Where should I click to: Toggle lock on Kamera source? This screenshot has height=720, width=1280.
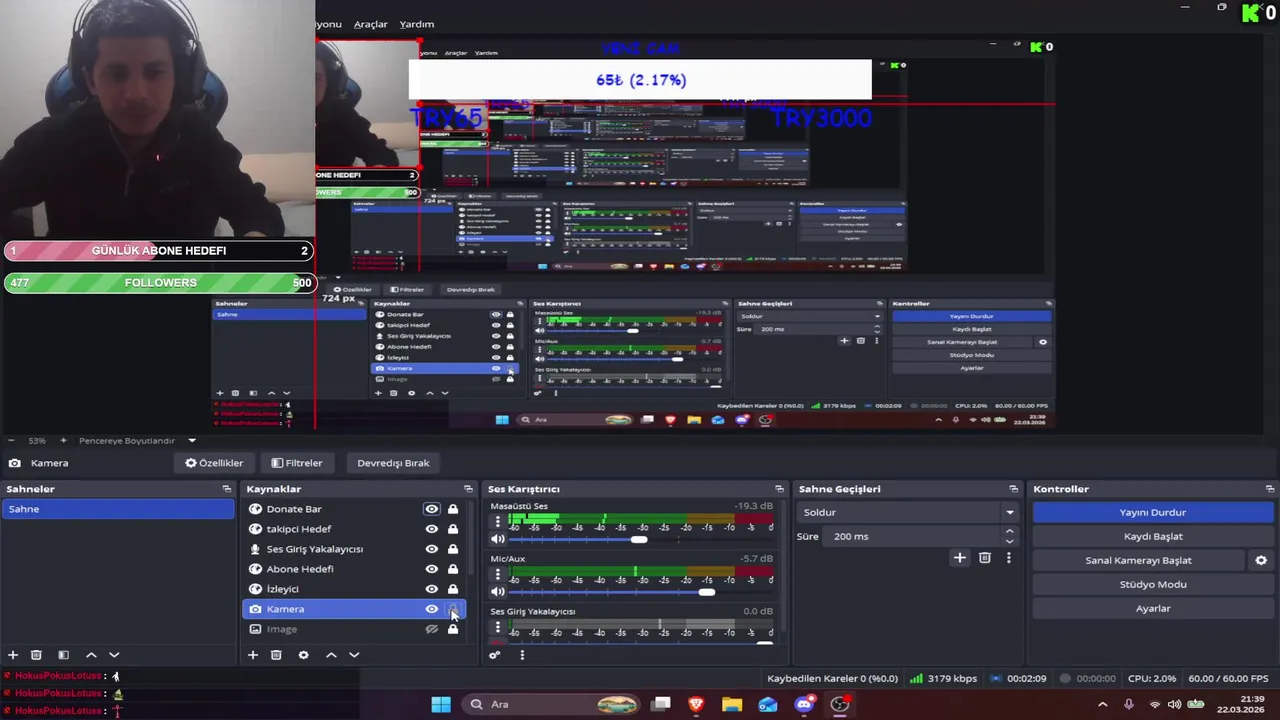pyautogui.click(x=453, y=609)
